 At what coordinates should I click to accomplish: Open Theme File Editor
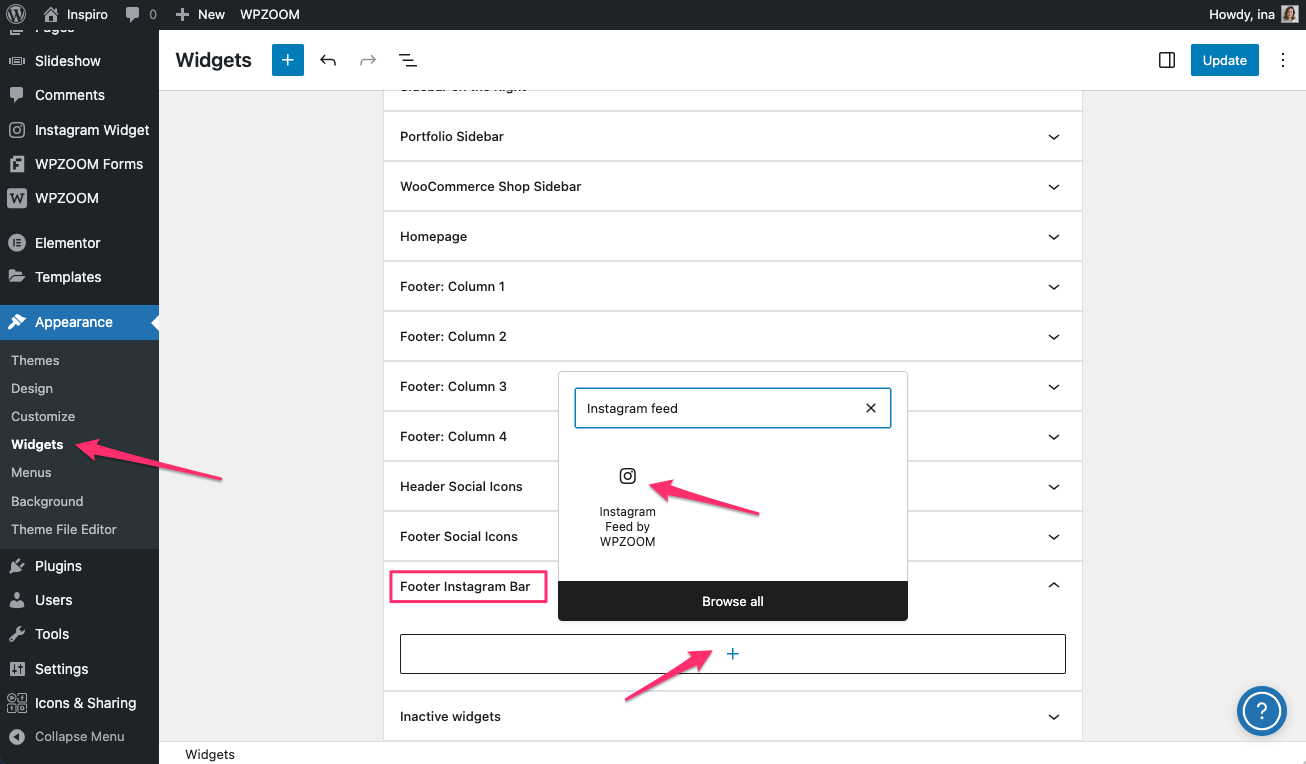click(x=64, y=529)
